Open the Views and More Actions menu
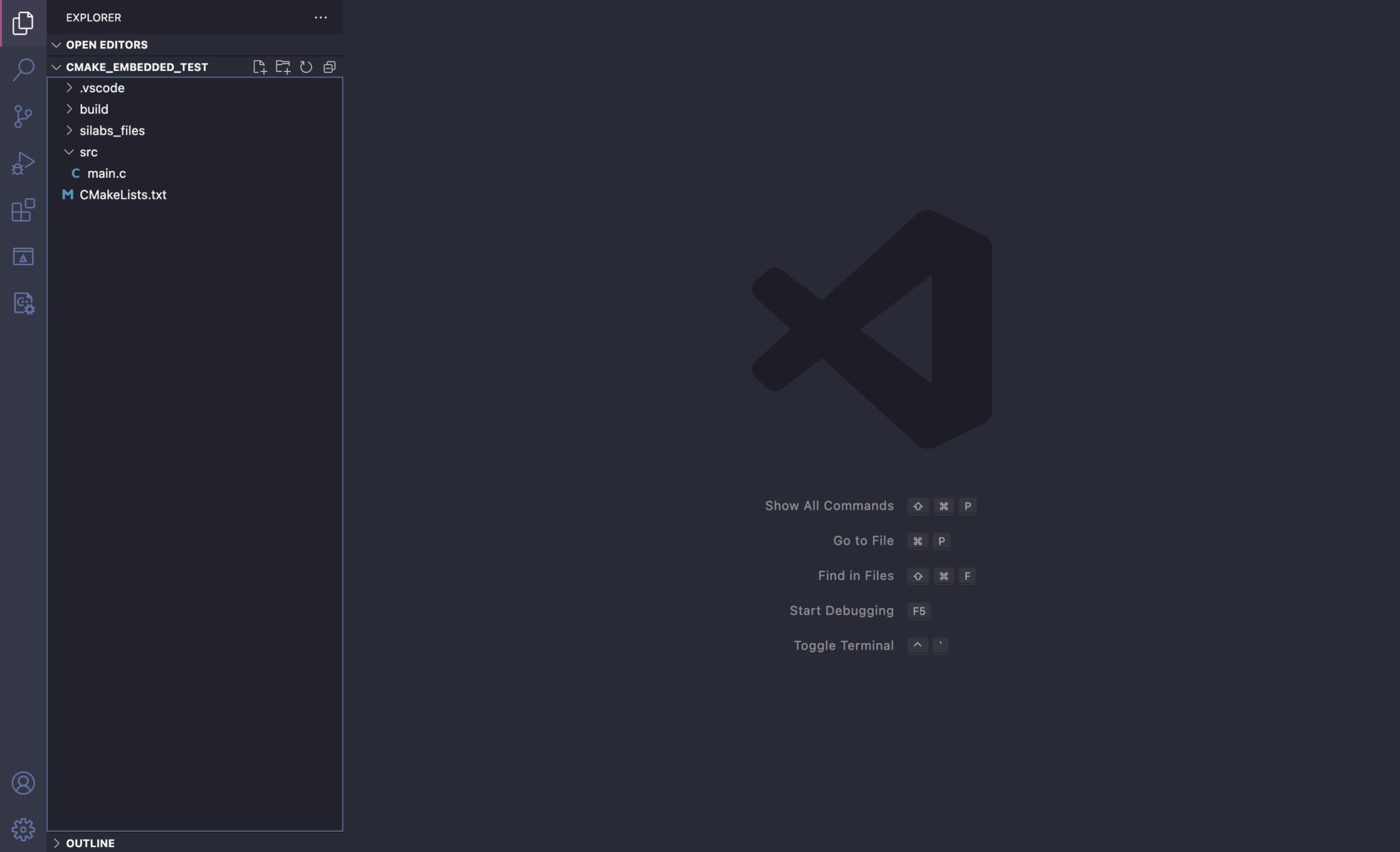Viewport: 1400px width, 852px height. 321,17
